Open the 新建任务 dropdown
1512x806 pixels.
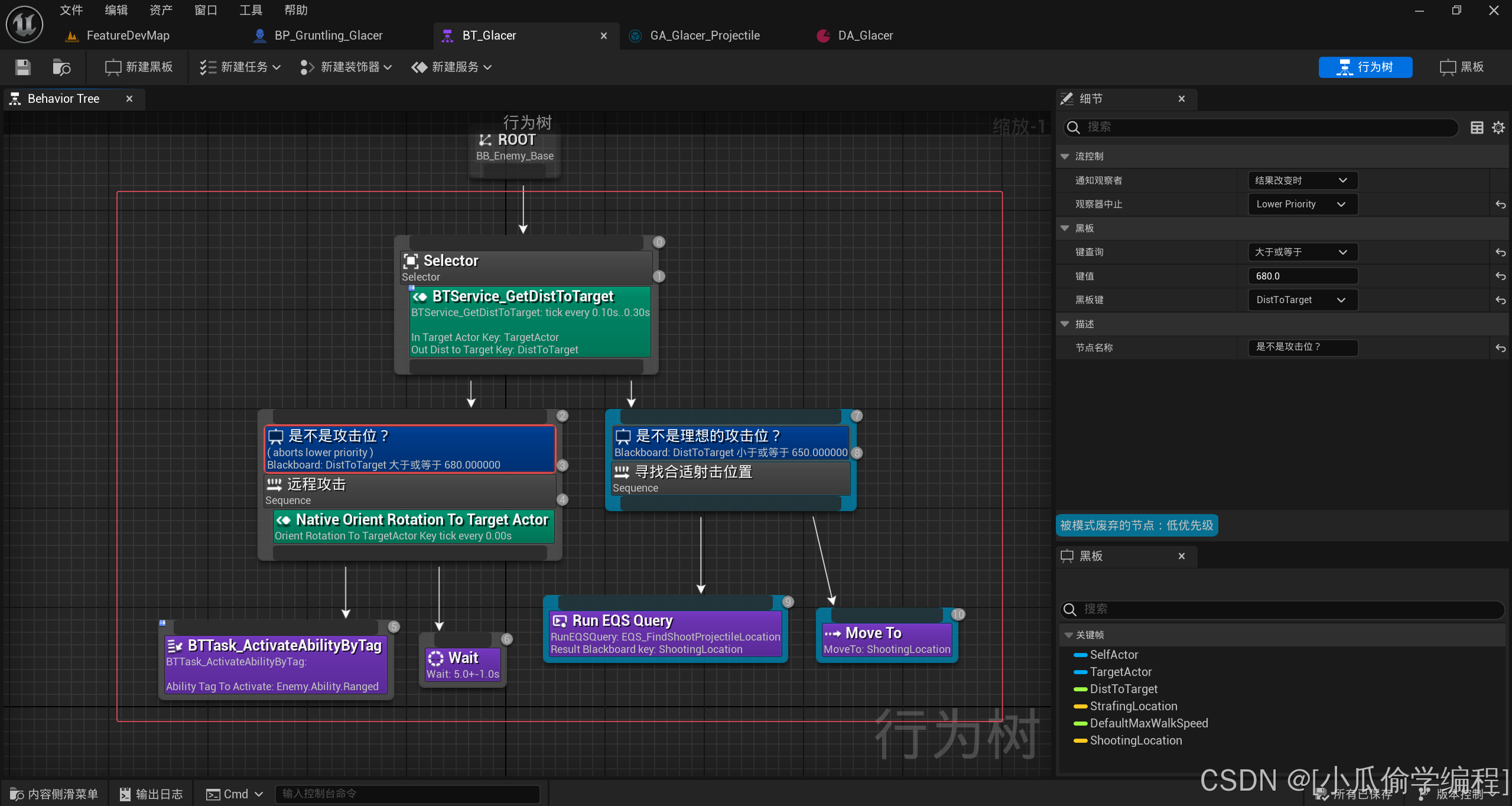coord(239,67)
